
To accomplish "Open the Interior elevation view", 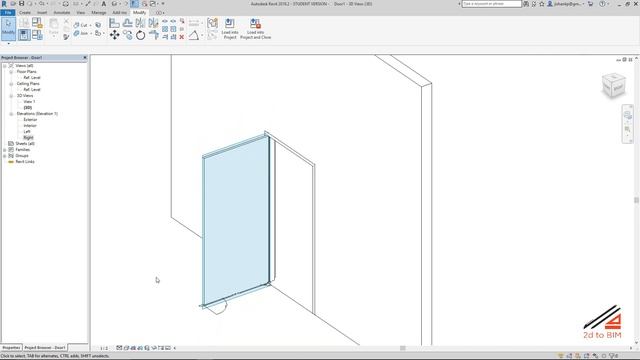I will click(x=30, y=126).
